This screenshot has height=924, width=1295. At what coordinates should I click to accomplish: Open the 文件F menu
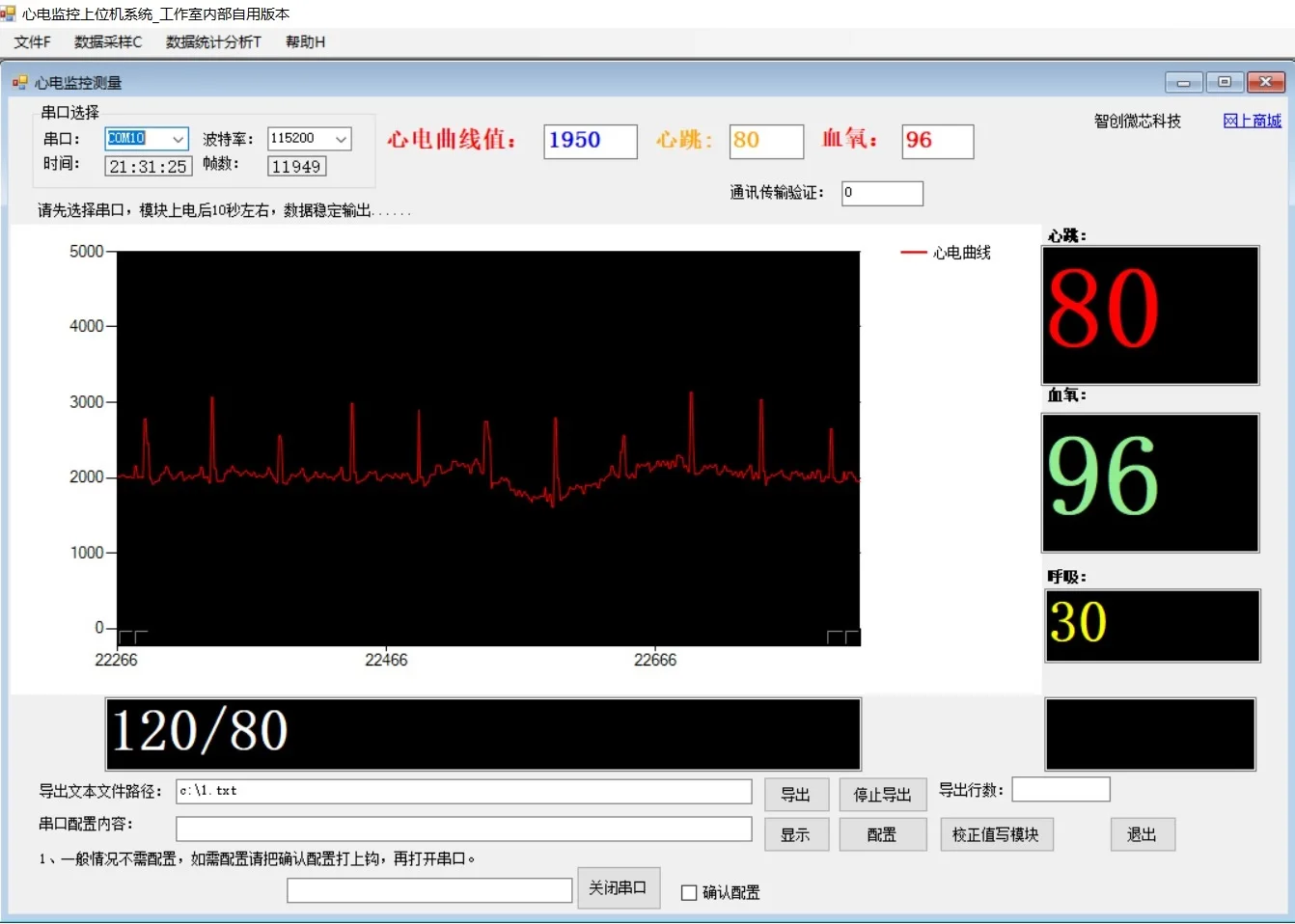pos(31,41)
